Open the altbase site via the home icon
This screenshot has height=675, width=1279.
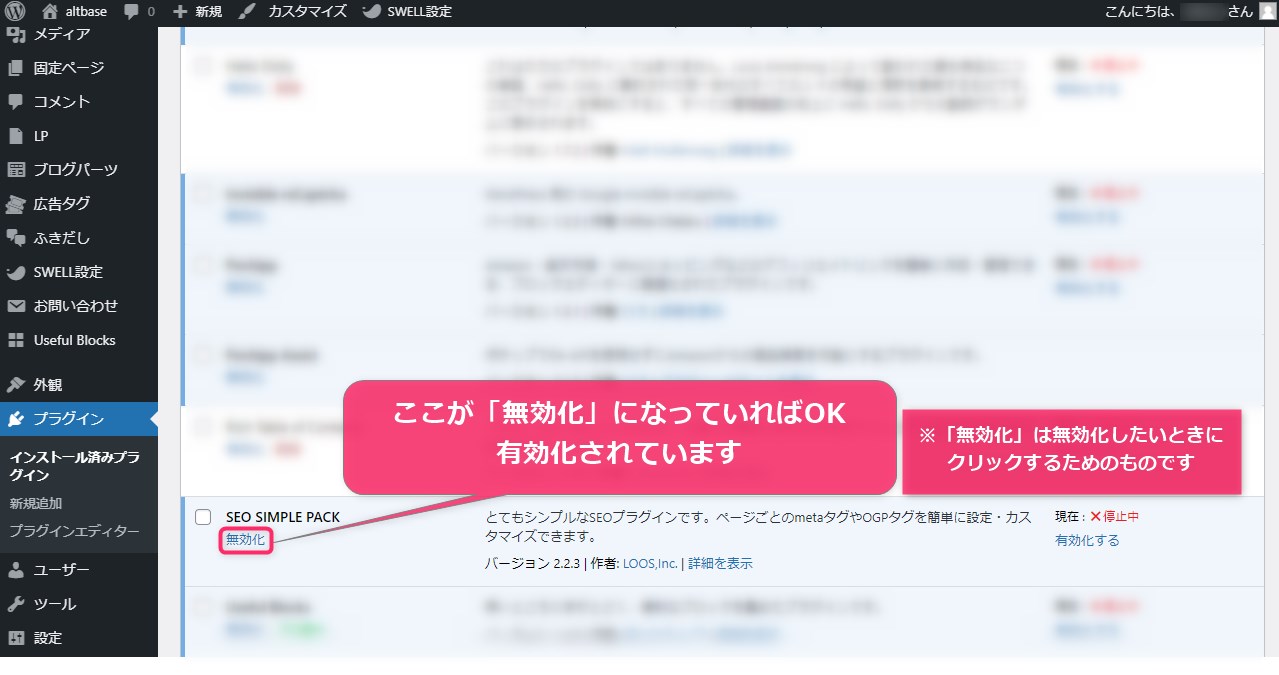(47, 11)
